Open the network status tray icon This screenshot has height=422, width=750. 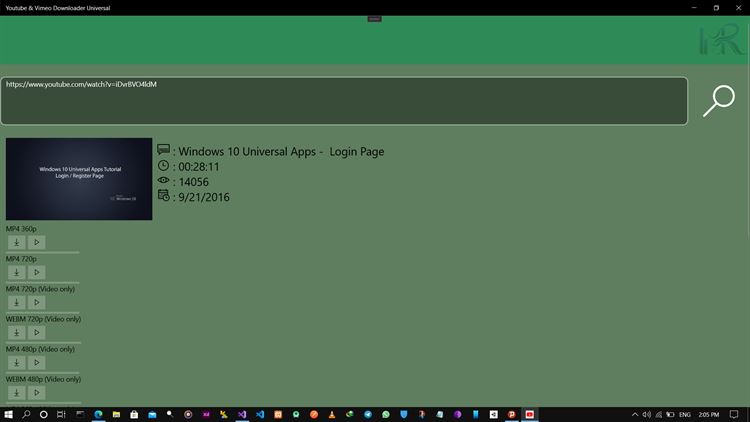click(x=659, y=414)
